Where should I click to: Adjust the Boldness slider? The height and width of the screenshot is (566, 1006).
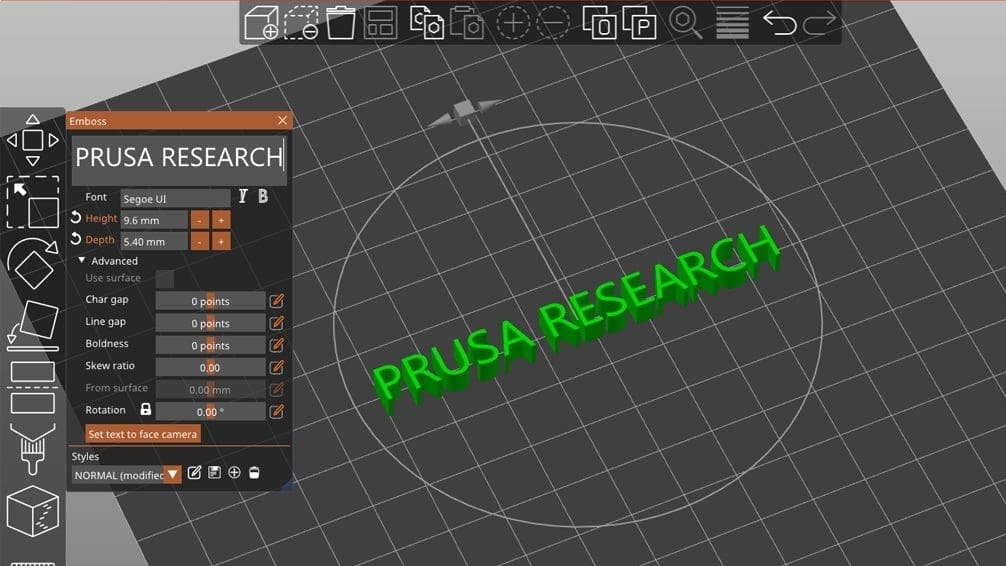(x=210, y=345)
